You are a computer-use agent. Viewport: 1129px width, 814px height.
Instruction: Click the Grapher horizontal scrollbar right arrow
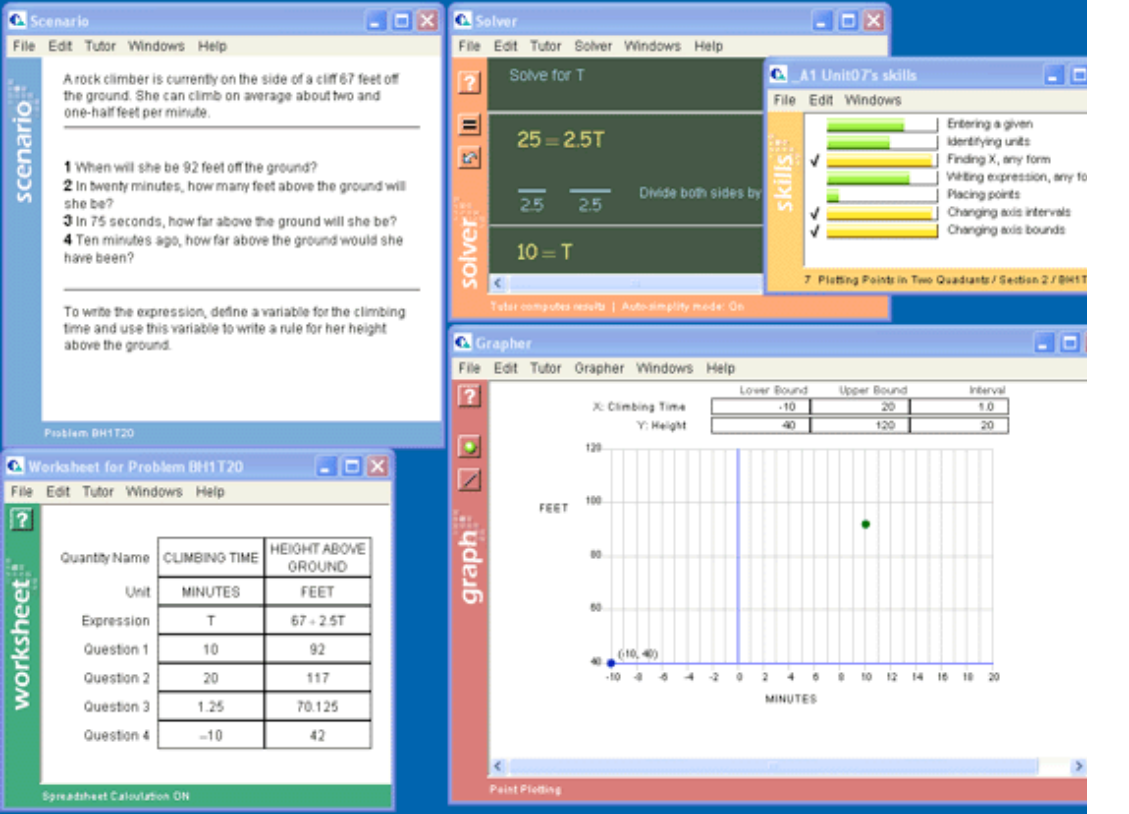1078,766
